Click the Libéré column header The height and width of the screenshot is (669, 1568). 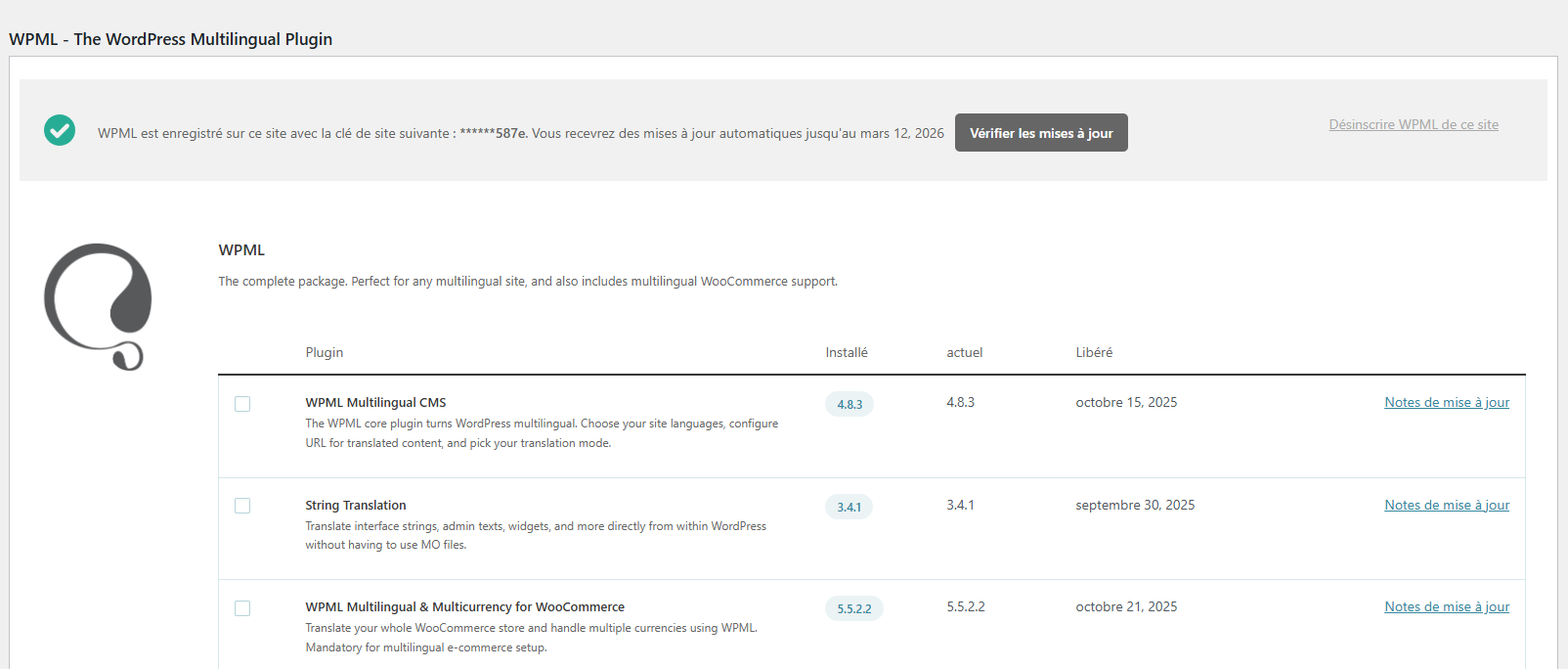click(1093, 352)
